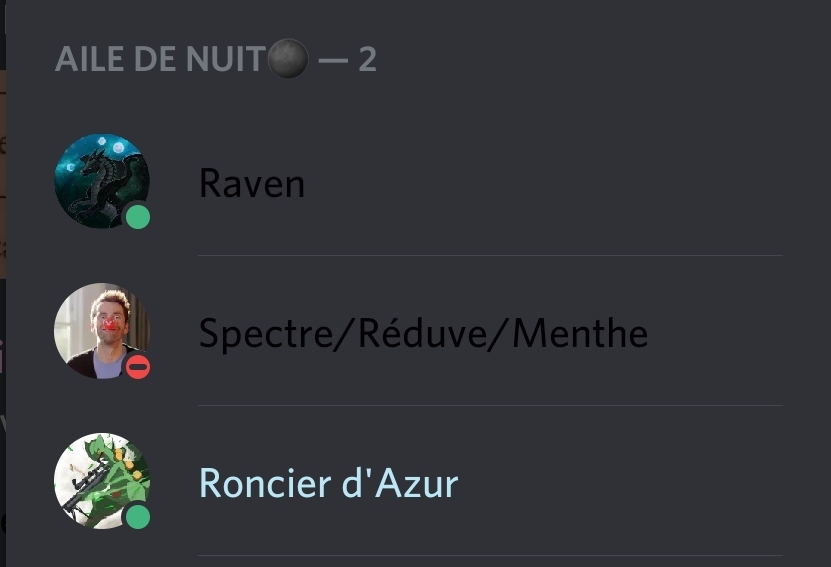
Task: Click the red do-not-disturb status badge
Action: [138, 367]
